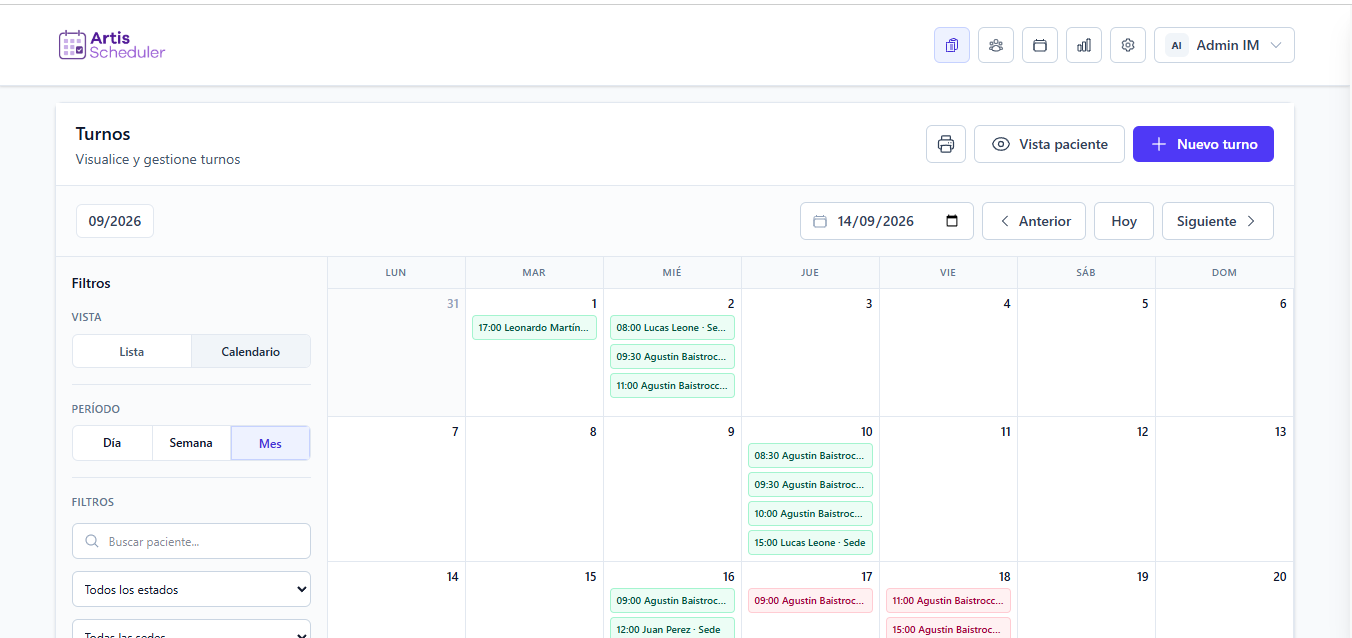Screen dimensions: 1352x638
Task: Open the calendar icon in the header
Action: (x=1040, y=45)
